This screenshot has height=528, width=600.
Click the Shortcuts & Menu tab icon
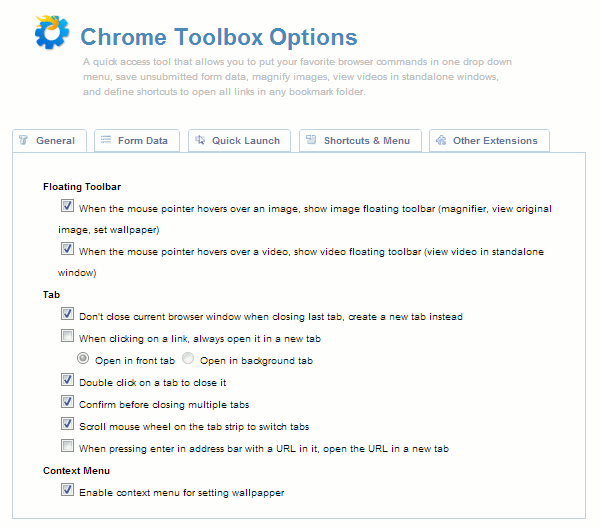(x=311, y=141)
